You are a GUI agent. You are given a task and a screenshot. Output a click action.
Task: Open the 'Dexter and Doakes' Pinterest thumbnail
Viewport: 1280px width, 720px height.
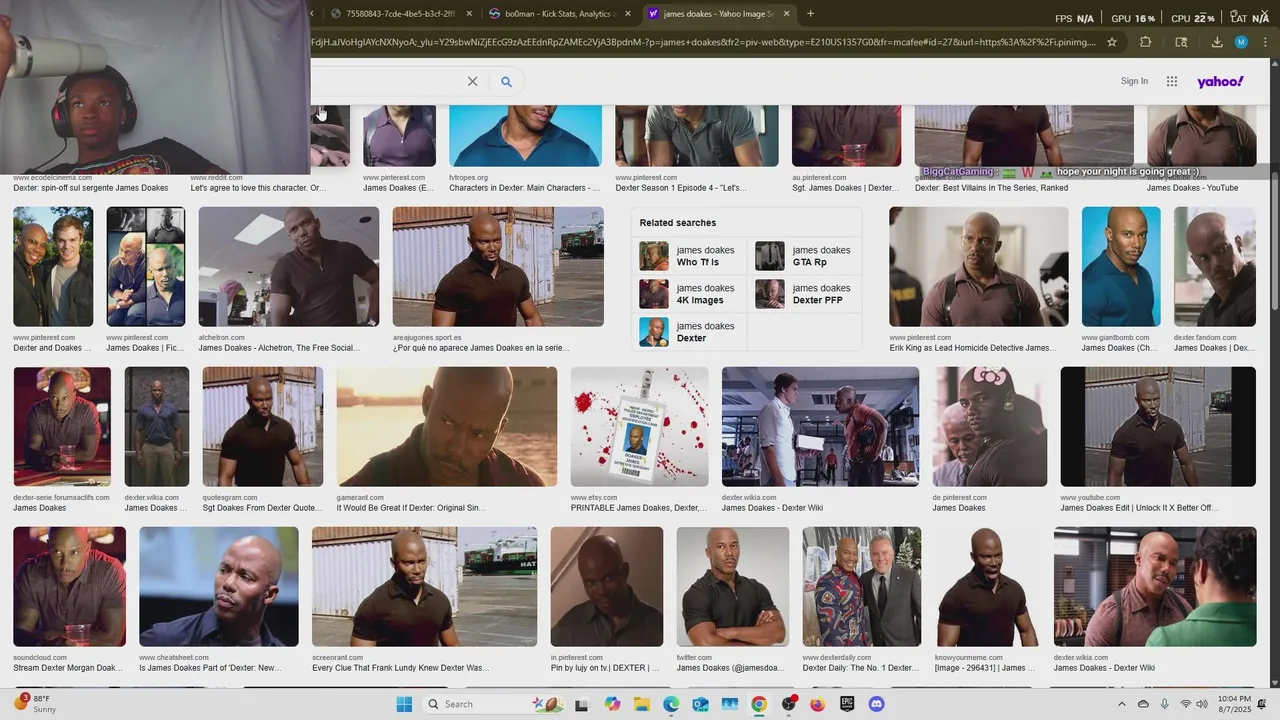pos(53,267)
